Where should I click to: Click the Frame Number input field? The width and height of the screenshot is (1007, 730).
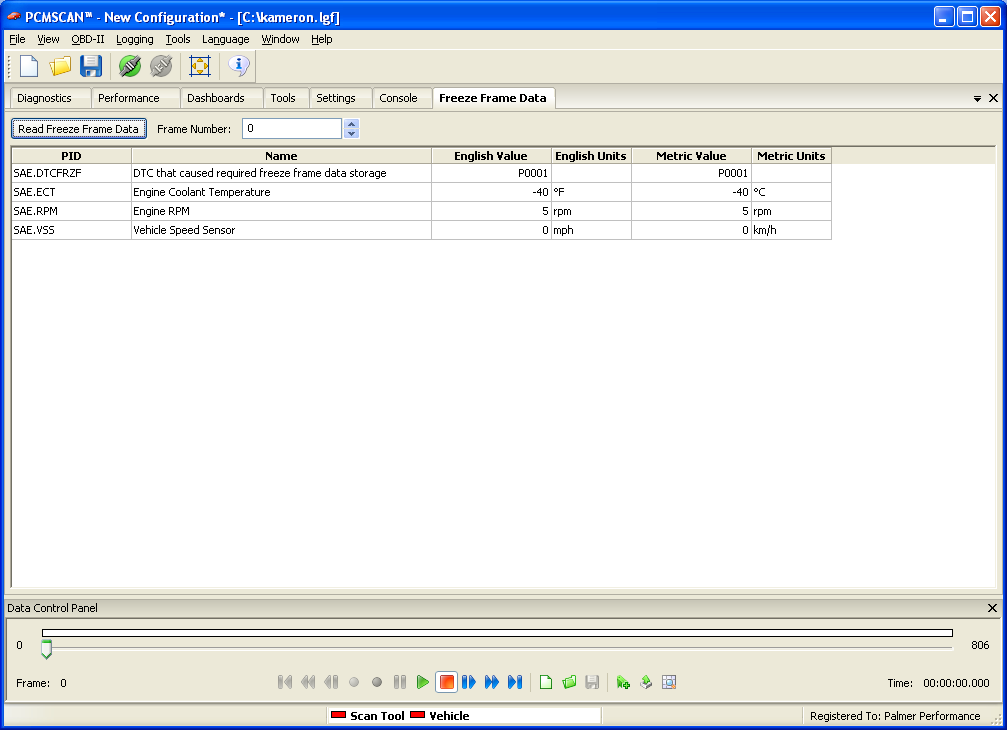(292, 128)
